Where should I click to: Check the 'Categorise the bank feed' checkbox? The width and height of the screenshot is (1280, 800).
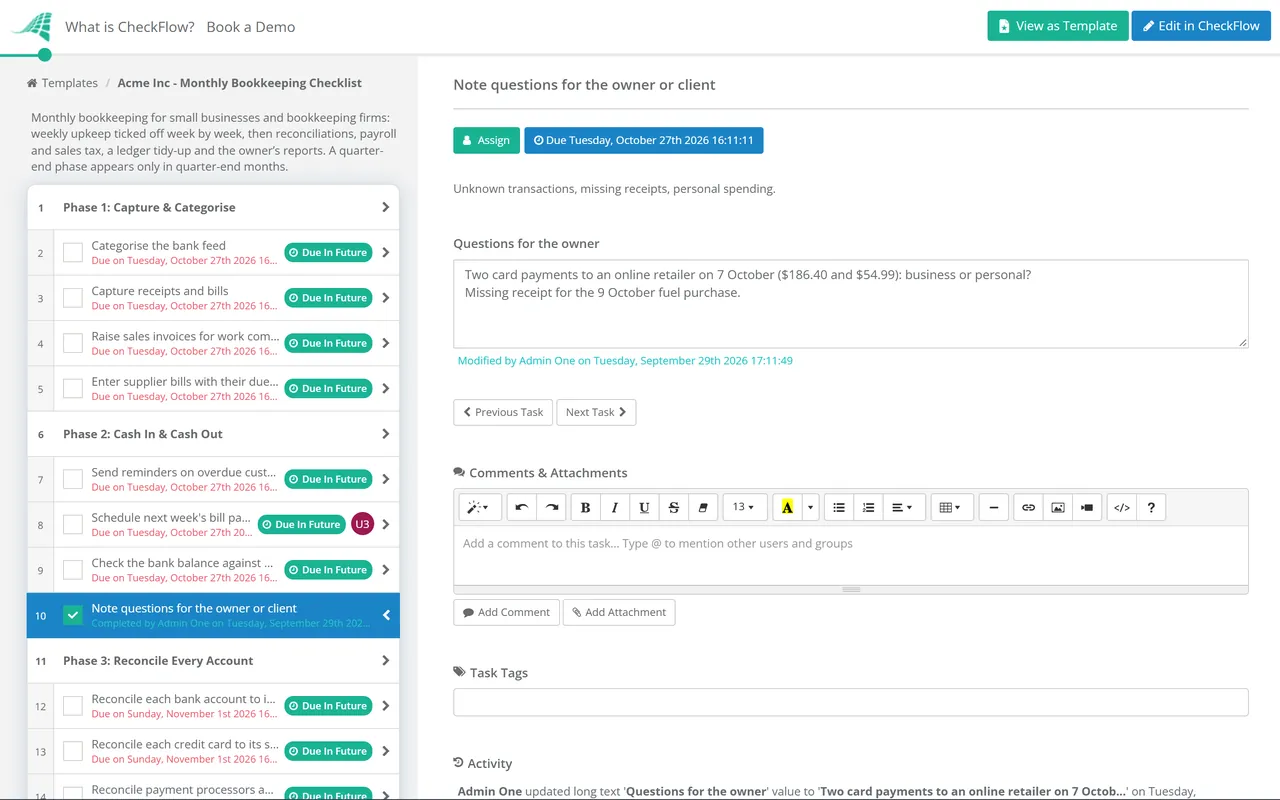tap(73, 253)
